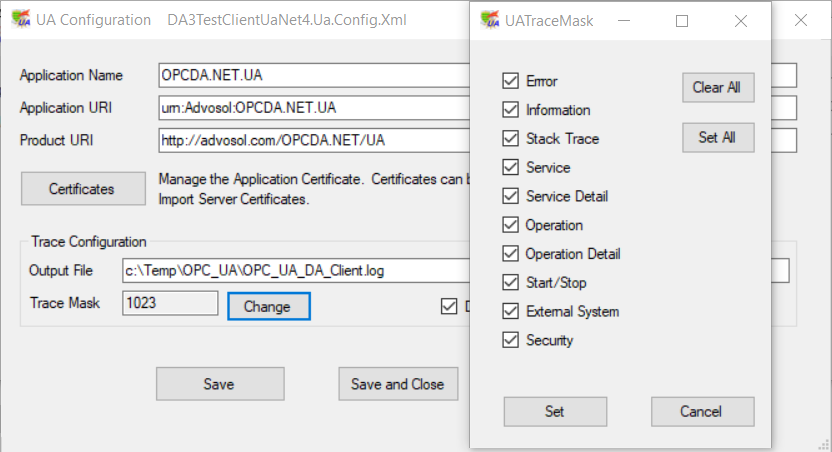Click the Change trace mask button
Screen dimensions: 832x452
click(x=269, y=306)
